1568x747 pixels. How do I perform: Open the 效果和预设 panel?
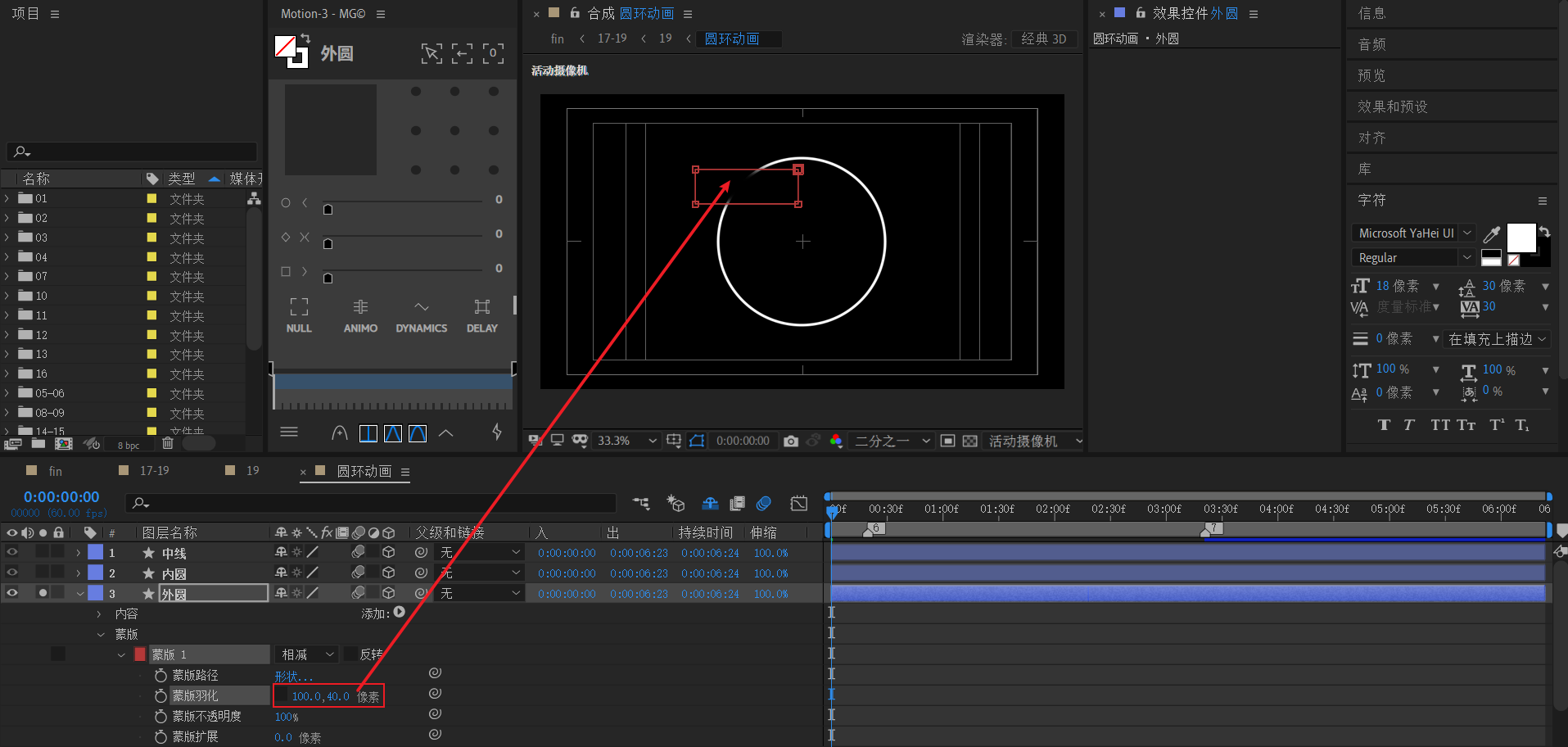point(1392,106)
